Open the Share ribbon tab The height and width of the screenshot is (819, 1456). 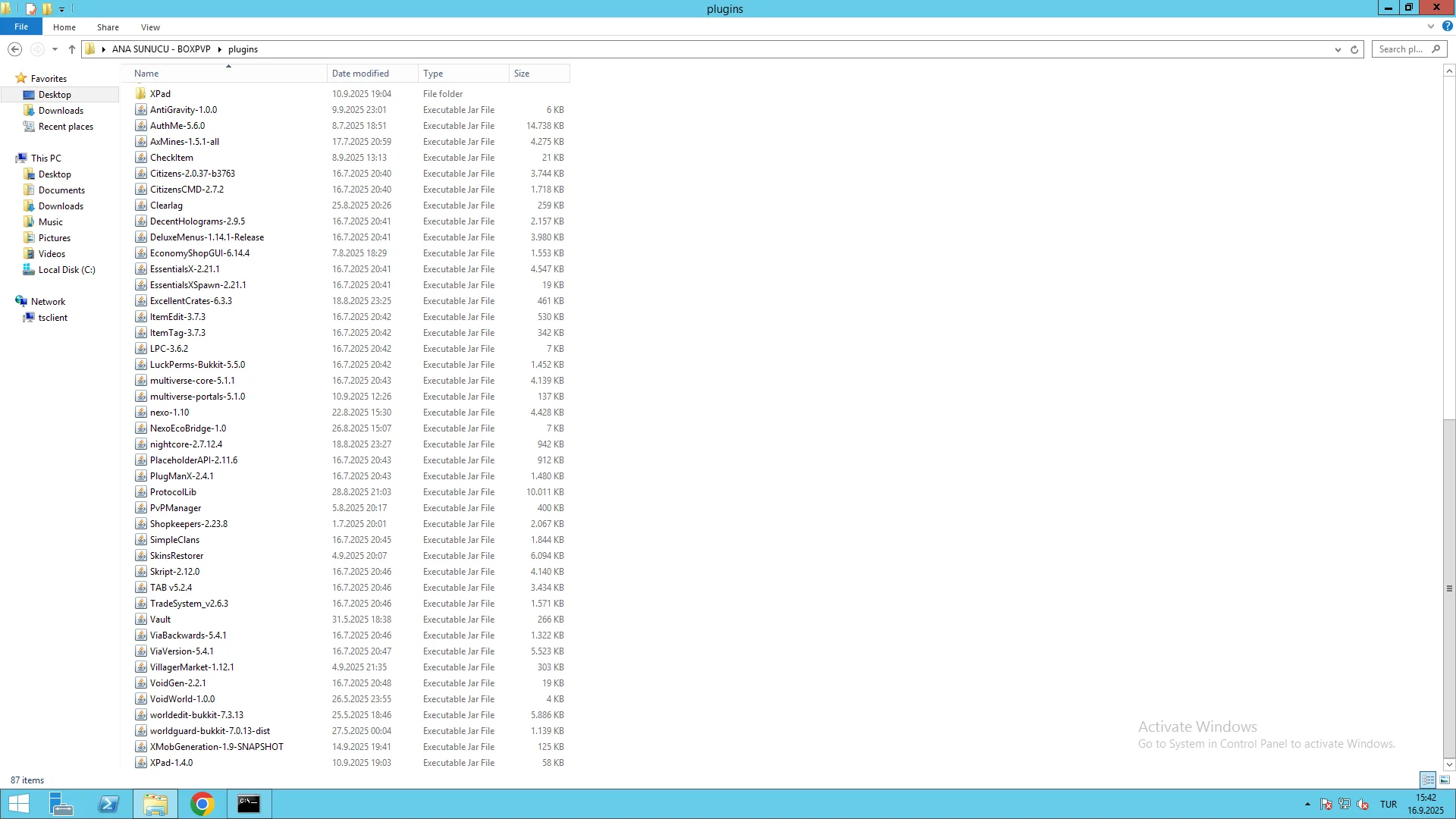coord(108,27)
